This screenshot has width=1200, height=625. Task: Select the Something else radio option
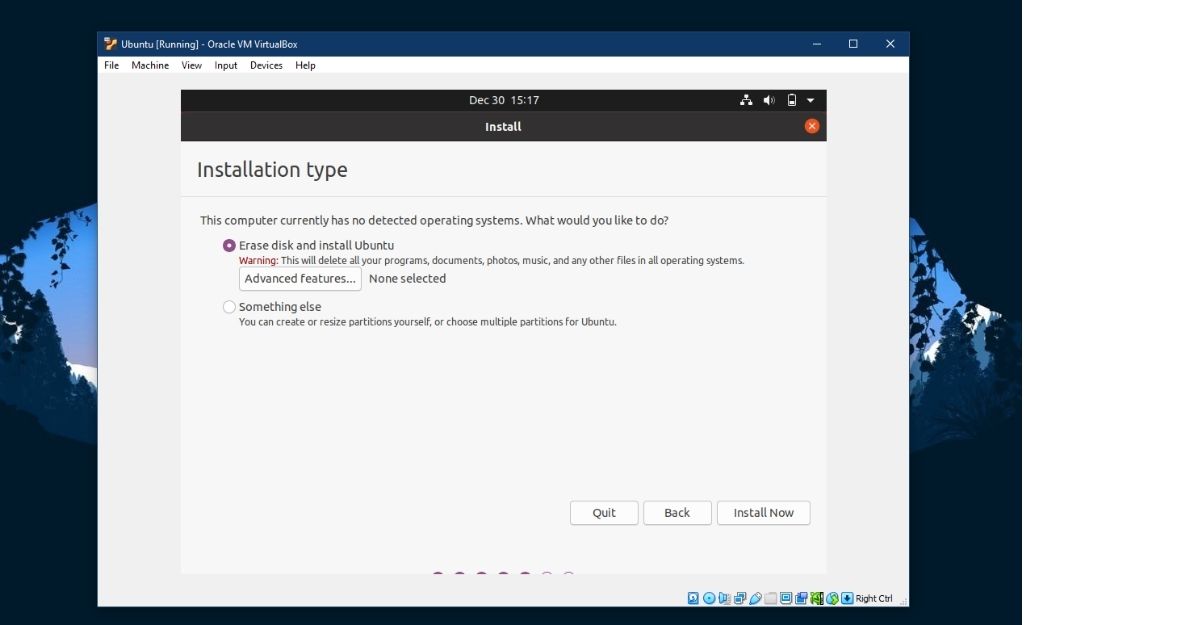[230, 307]
